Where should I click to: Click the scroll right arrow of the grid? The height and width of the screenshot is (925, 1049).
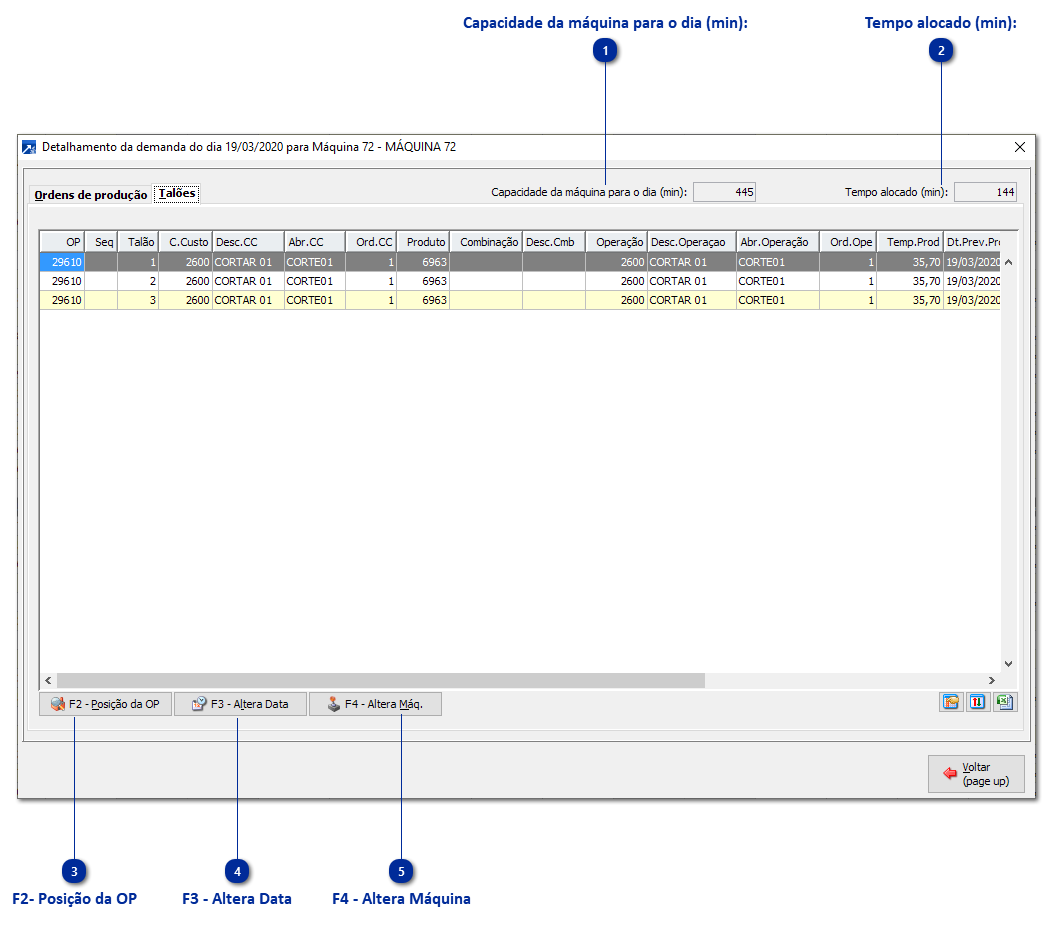pos(991,680)
